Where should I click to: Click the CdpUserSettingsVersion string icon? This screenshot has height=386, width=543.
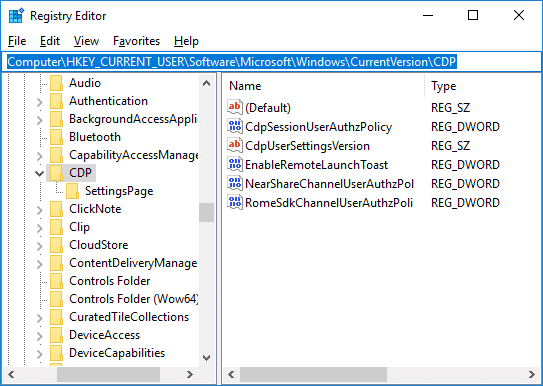234,145
